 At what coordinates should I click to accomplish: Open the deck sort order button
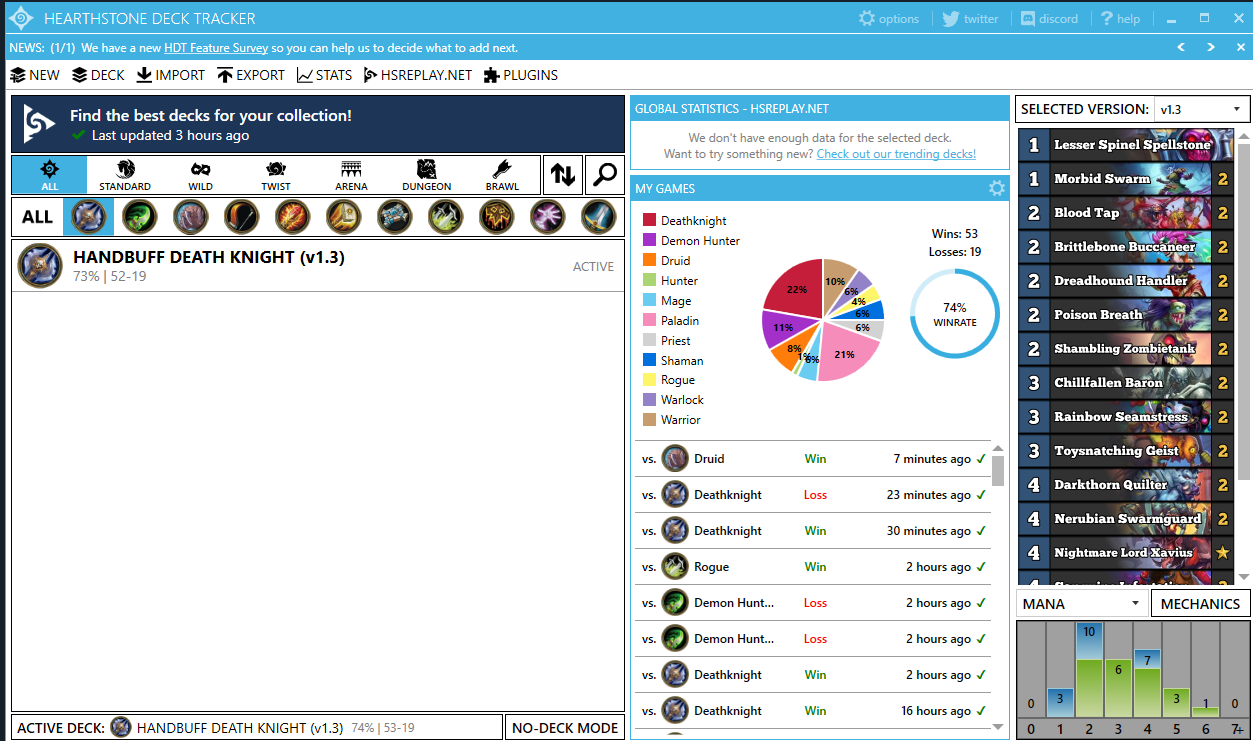click(563, 175)
